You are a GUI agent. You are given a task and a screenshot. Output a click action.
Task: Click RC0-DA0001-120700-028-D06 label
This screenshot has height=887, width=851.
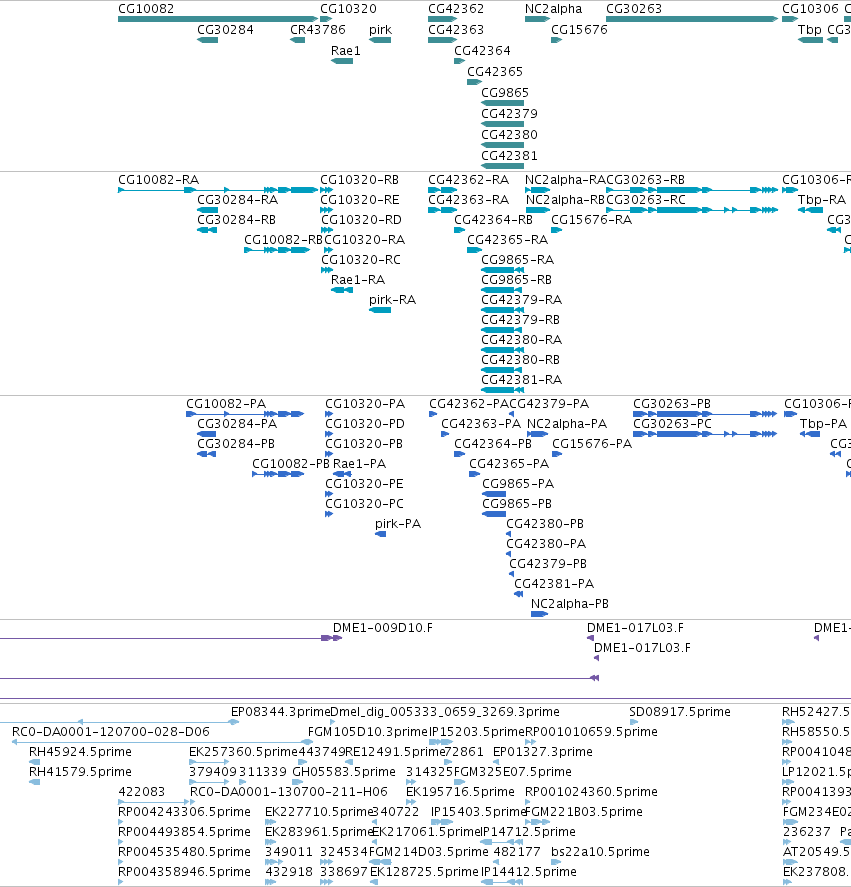[x=111, y=732]
